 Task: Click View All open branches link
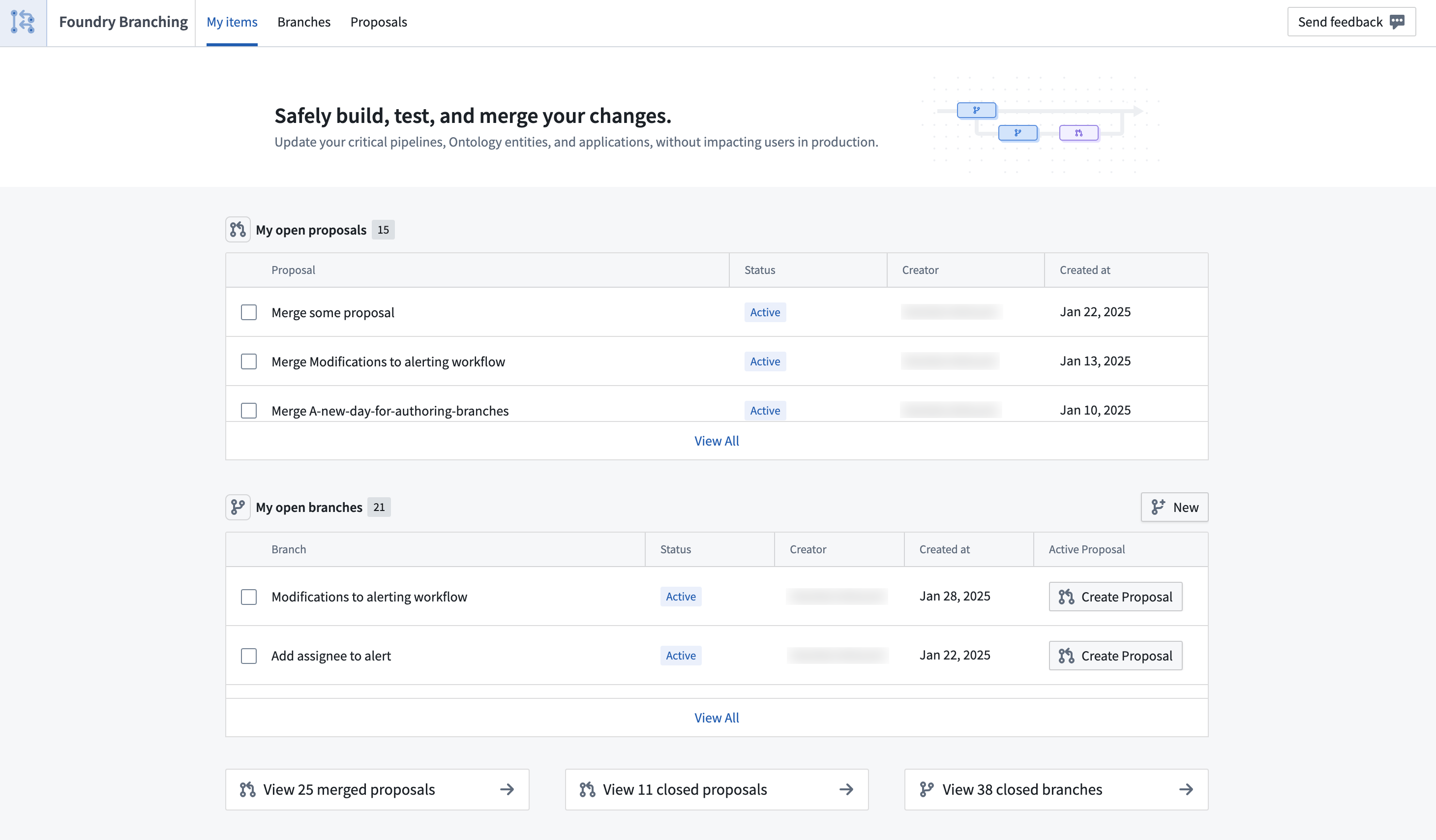point(716,717)
